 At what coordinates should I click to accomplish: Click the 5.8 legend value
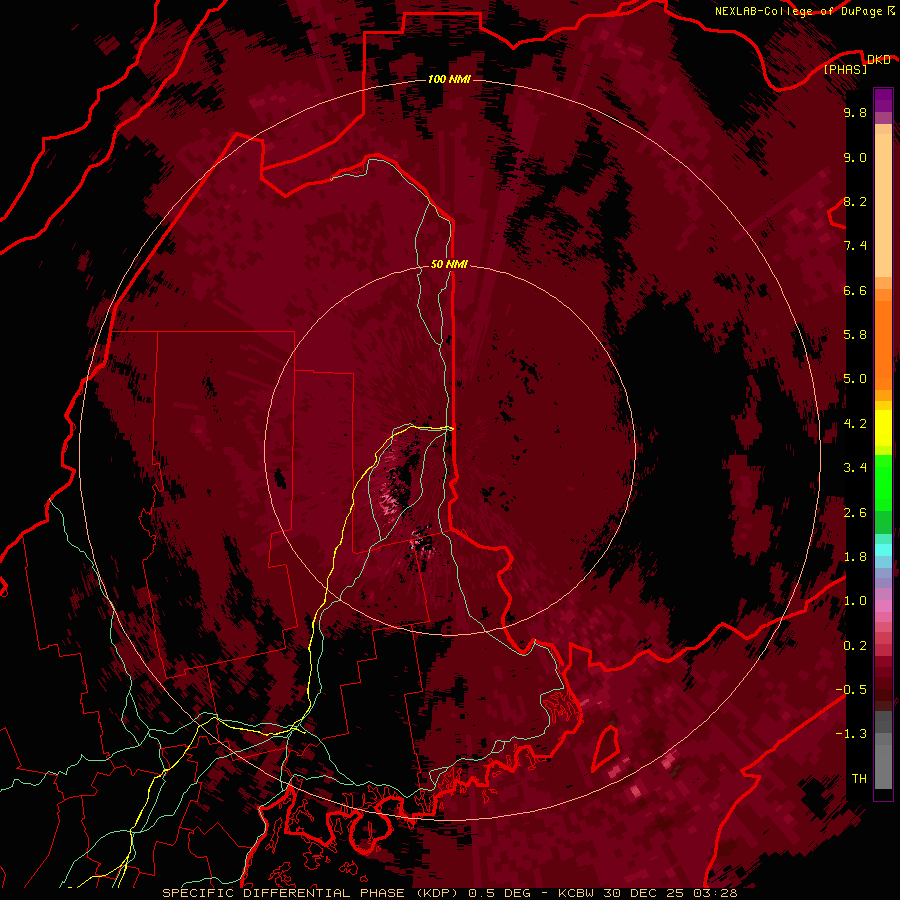[x=855, y=335]
